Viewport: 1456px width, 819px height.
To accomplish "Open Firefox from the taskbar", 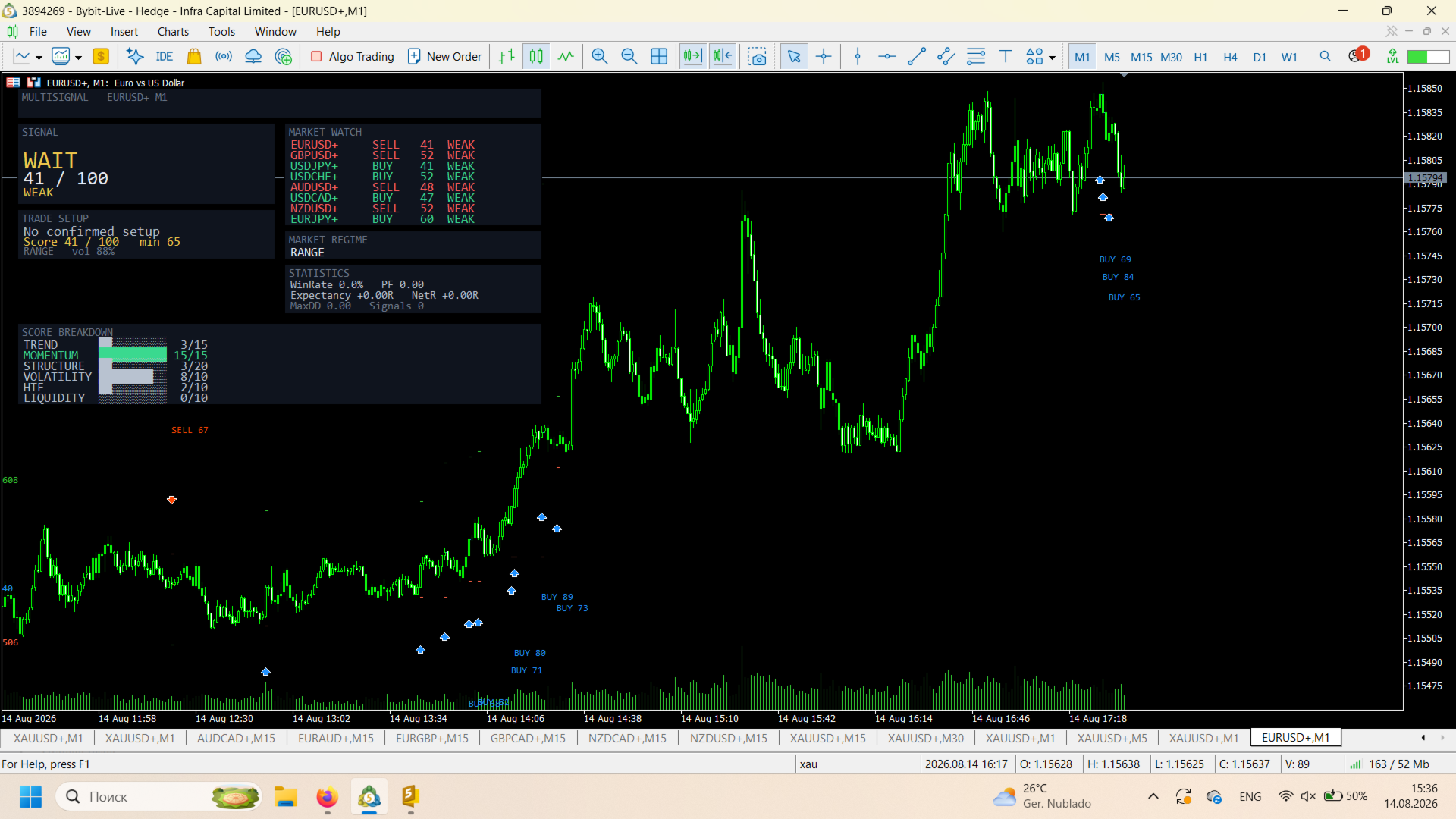I will [327, 796].
